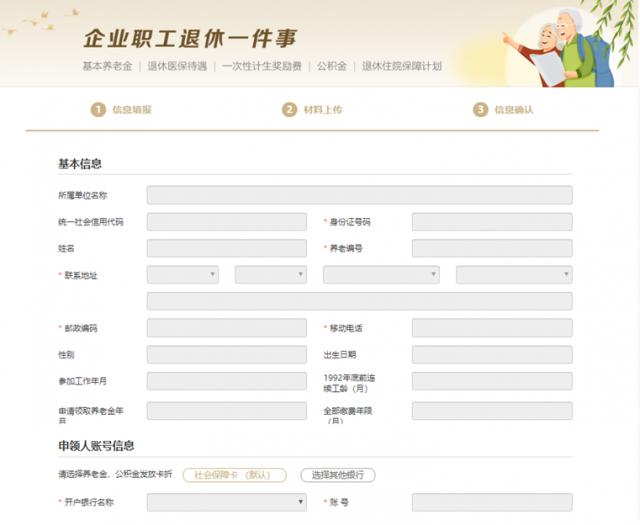640x525 pixels.
Task: Click the step 2 circle icon
Action: click(289, 110)
